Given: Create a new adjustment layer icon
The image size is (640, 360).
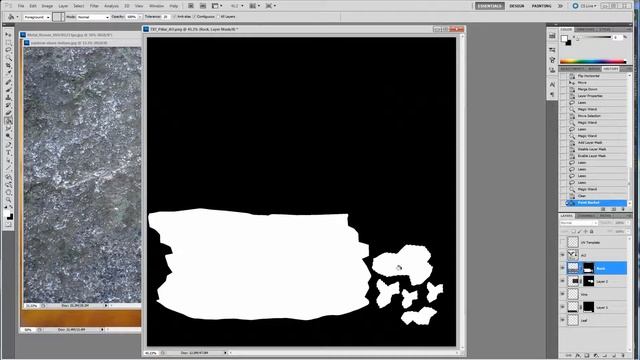Looking at the screenshot, I should 596,356.
